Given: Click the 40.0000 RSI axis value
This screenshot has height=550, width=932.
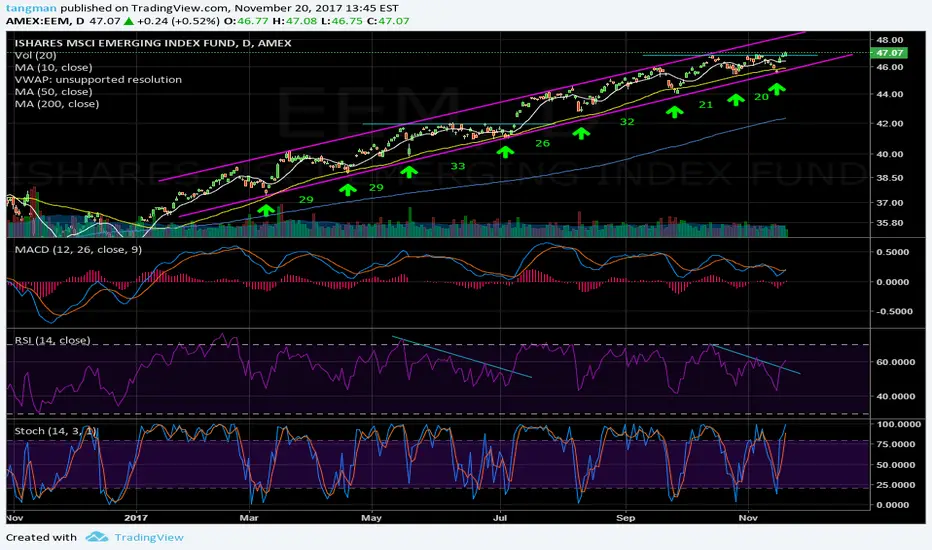Looking at the screenshot, I should 895,396.
